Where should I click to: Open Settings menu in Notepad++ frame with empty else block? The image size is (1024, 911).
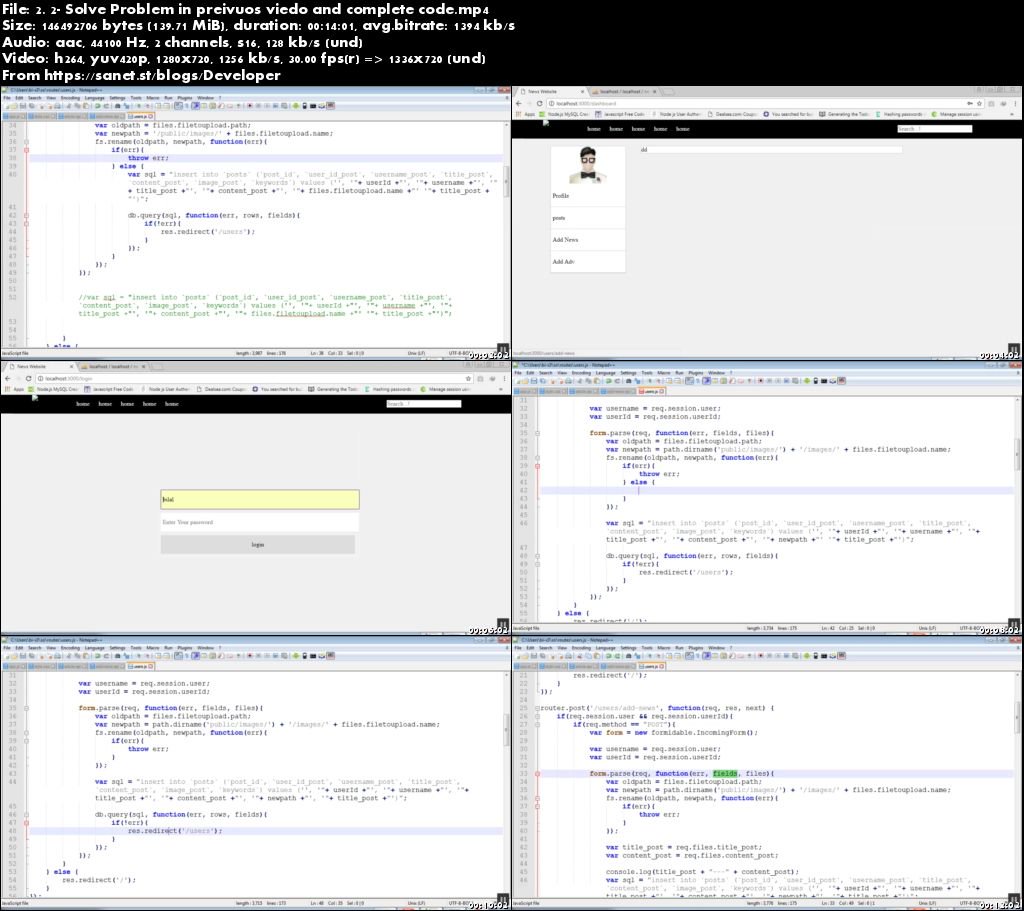click(628, 373)
